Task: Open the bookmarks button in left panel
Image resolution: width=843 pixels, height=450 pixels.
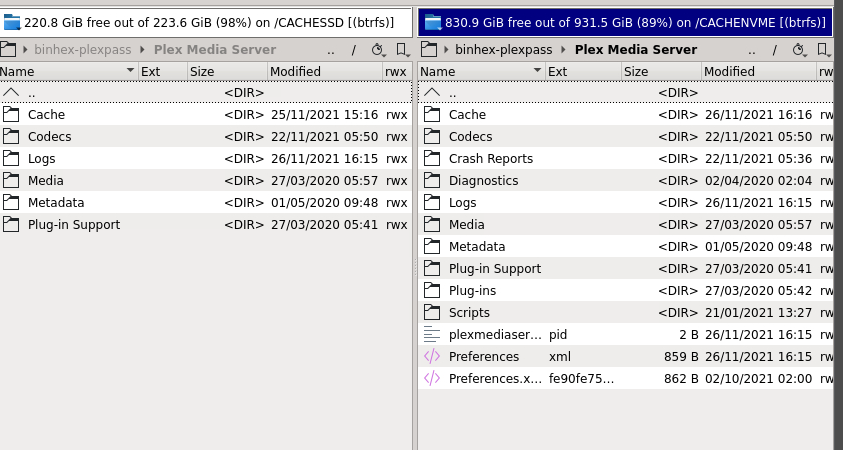Action: 403,50
